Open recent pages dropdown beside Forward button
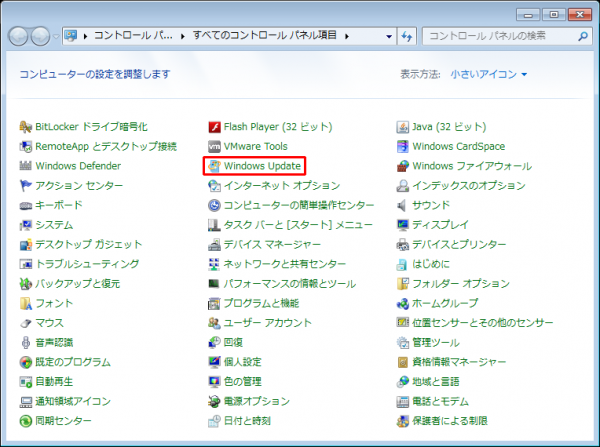This screenshot has width=600, height=447. [56, 36]
